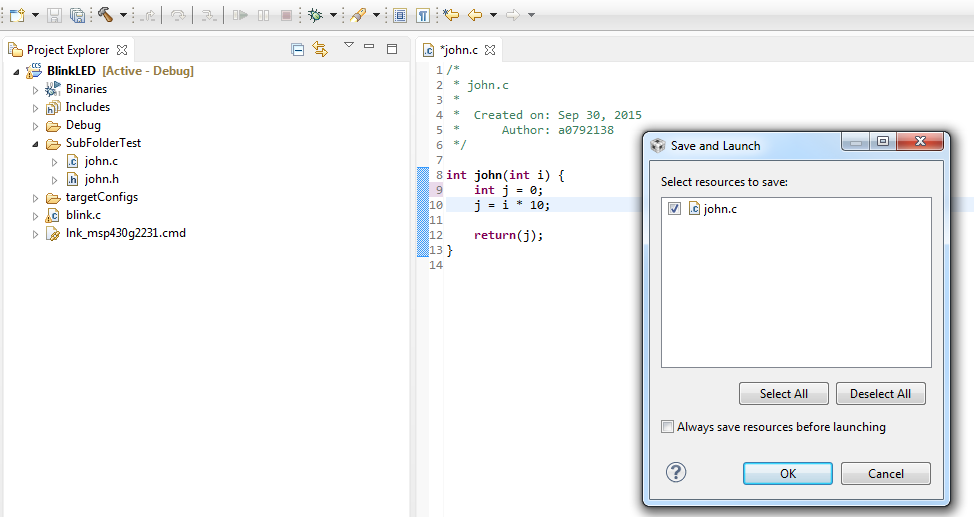
Task: Select the targetConfigs folder item
Action: point(102,197)
